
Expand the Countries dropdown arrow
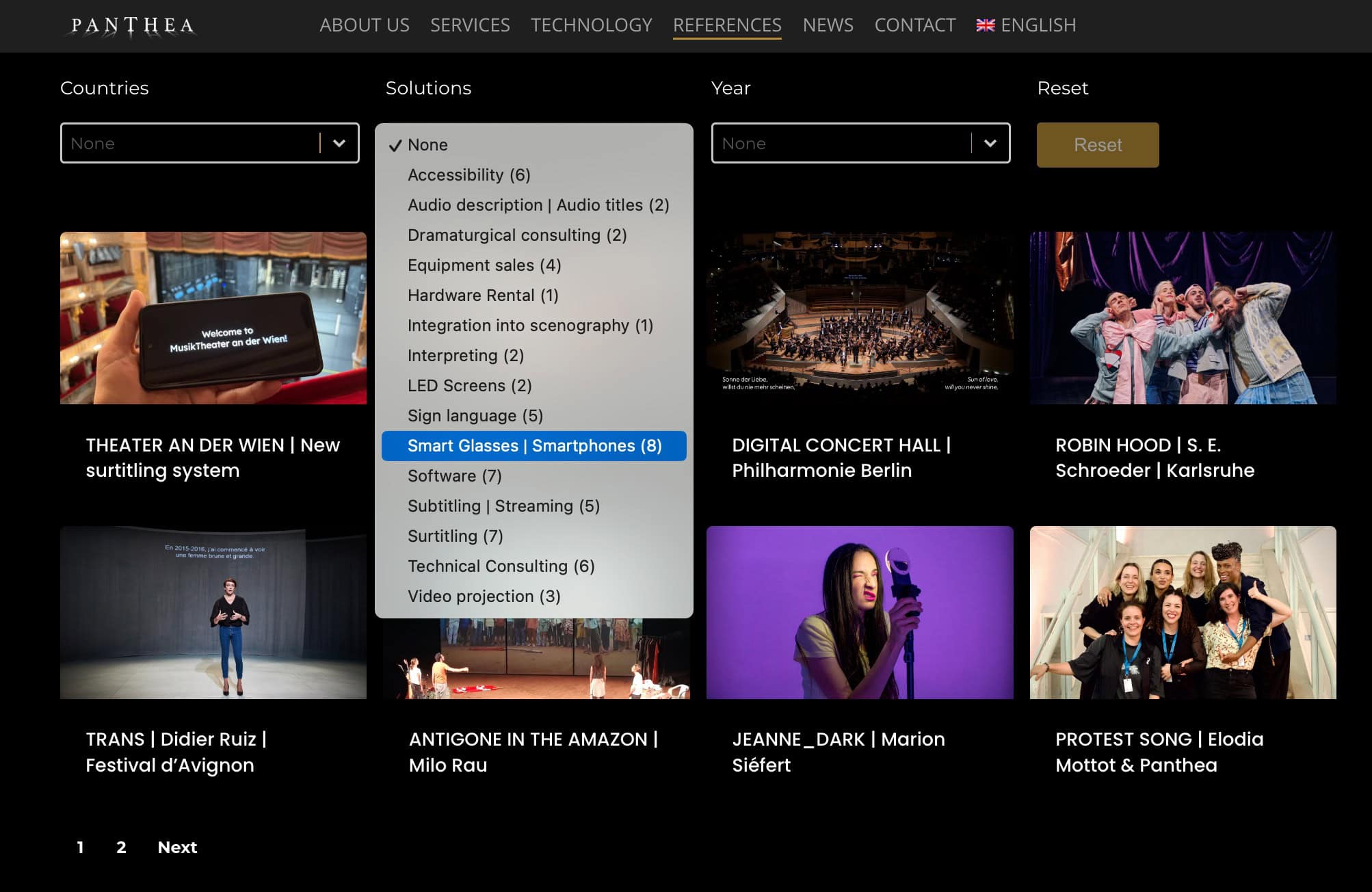pos(339,143)
